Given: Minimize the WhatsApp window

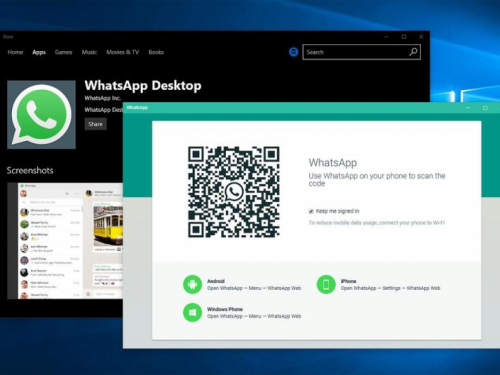Looking at the screenshot, I should [468, 108].
